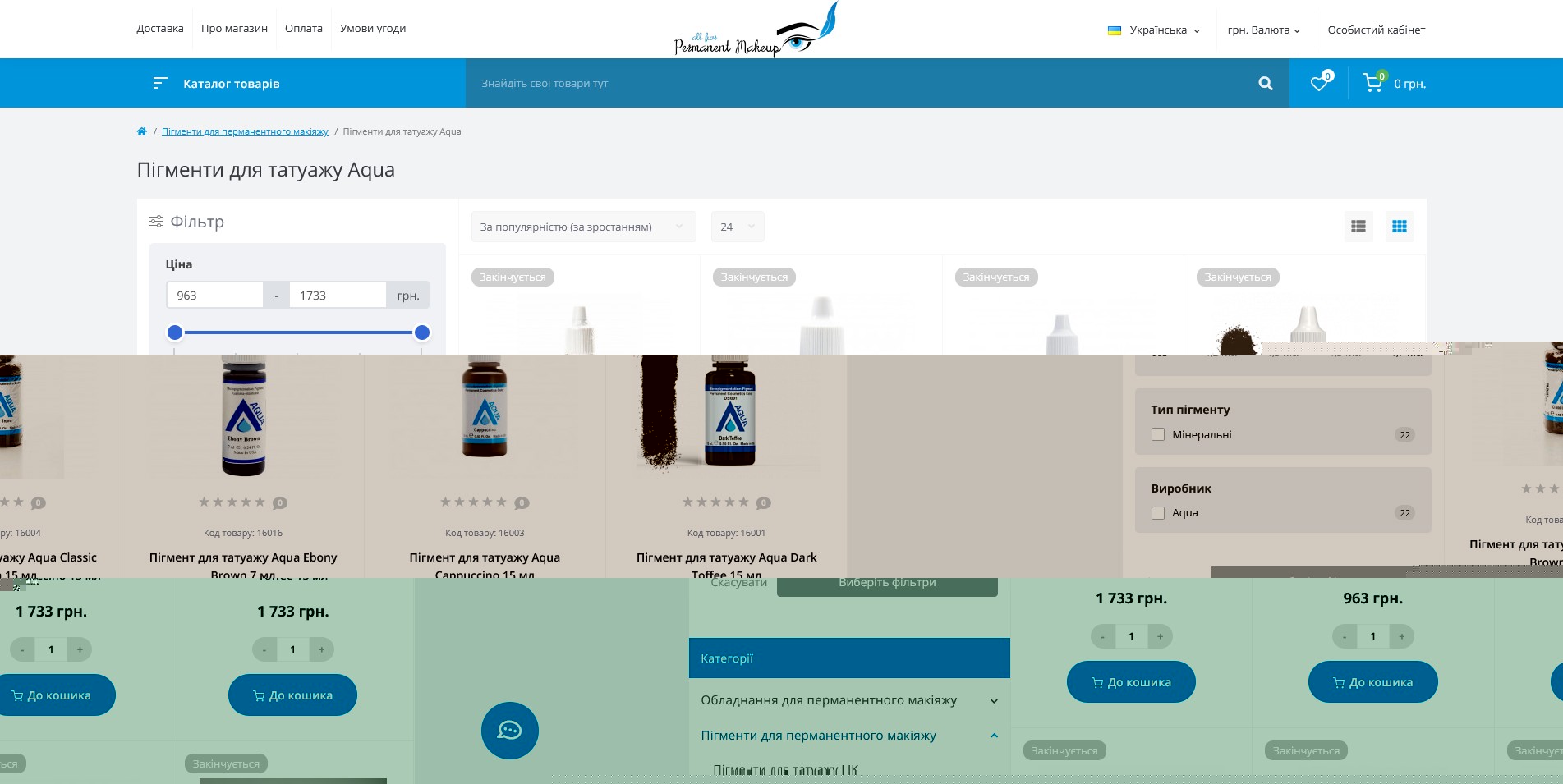
Task: Decrease quantity of 963 грн. product
Action: click(x=1345, y=636)
